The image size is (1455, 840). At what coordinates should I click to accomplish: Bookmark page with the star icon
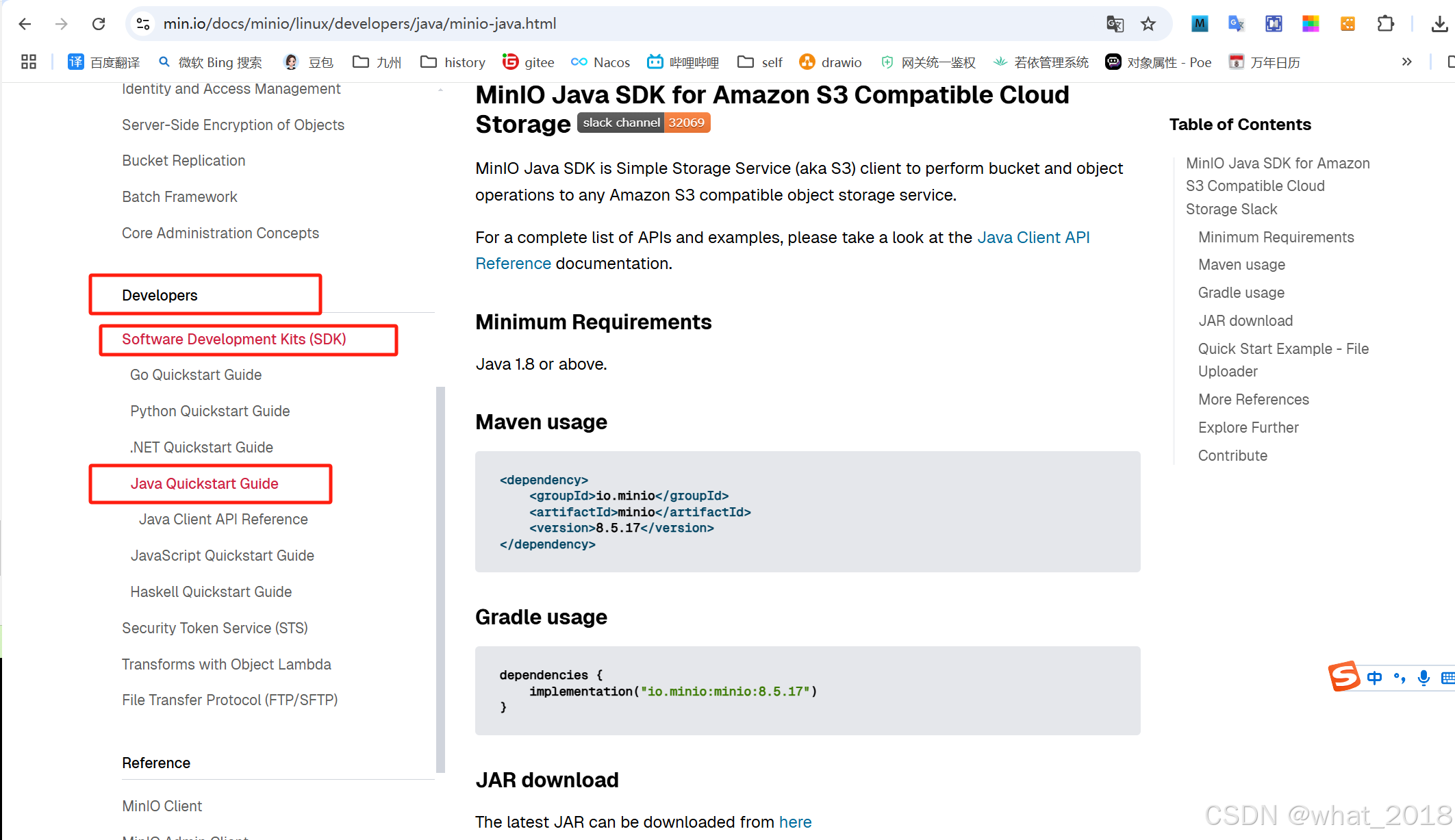1148,24
